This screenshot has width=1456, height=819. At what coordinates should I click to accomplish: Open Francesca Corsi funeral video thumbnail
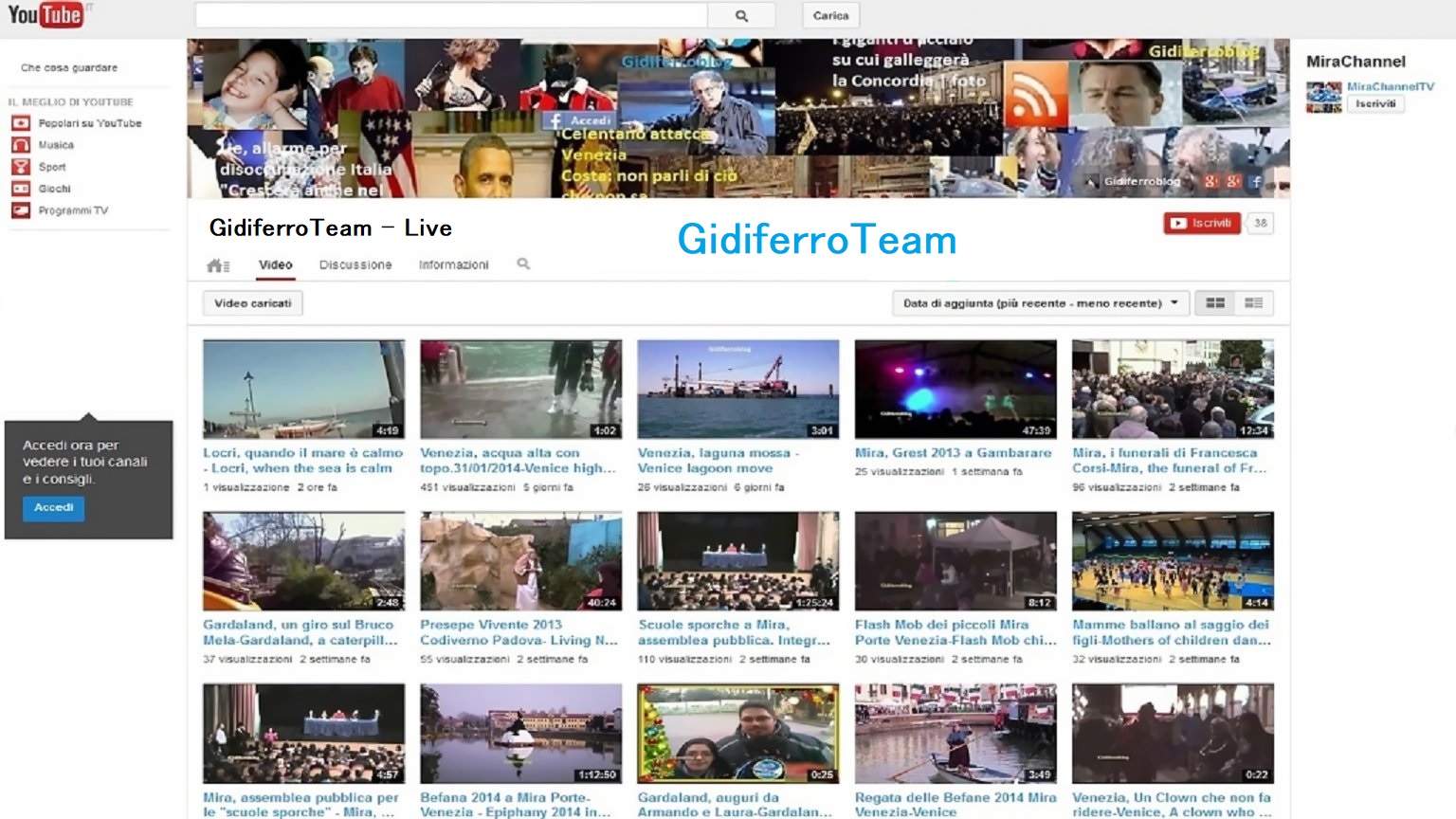point(1173,389)
